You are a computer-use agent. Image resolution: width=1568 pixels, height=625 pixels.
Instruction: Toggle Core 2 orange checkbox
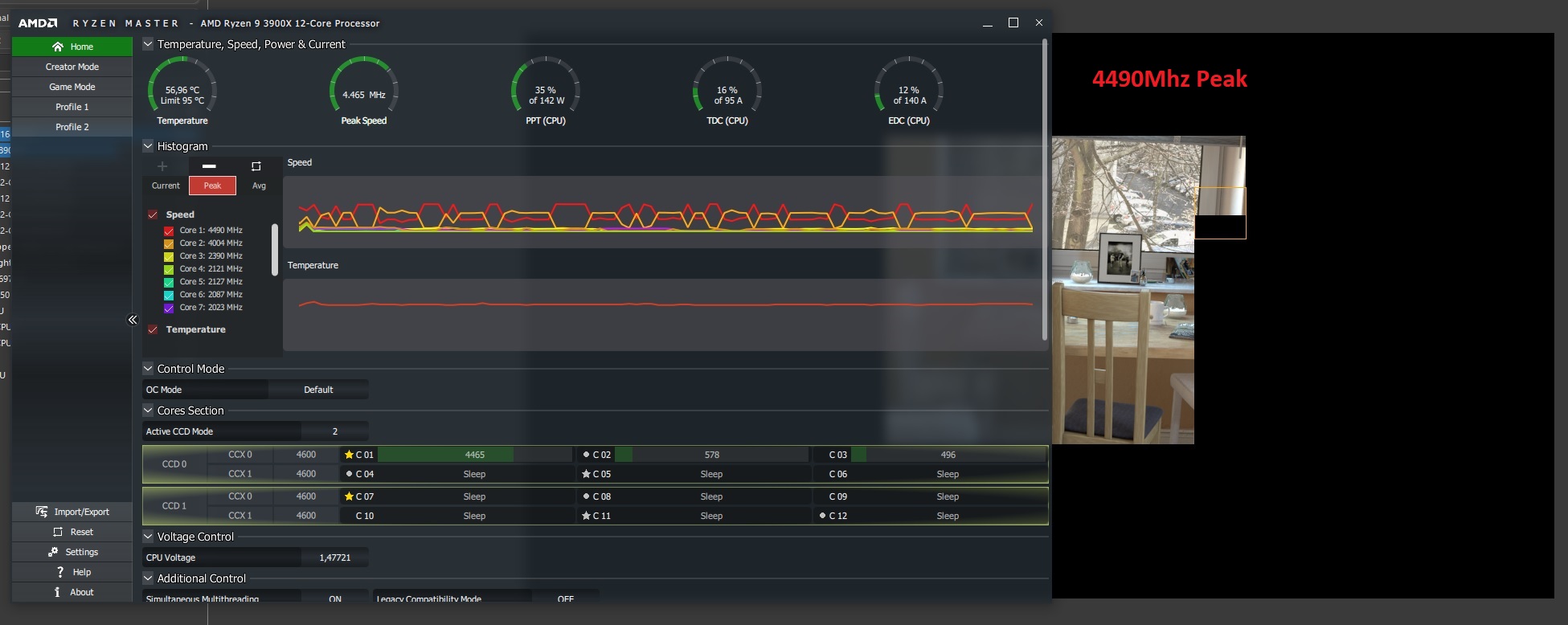click(x=169, y=243)
